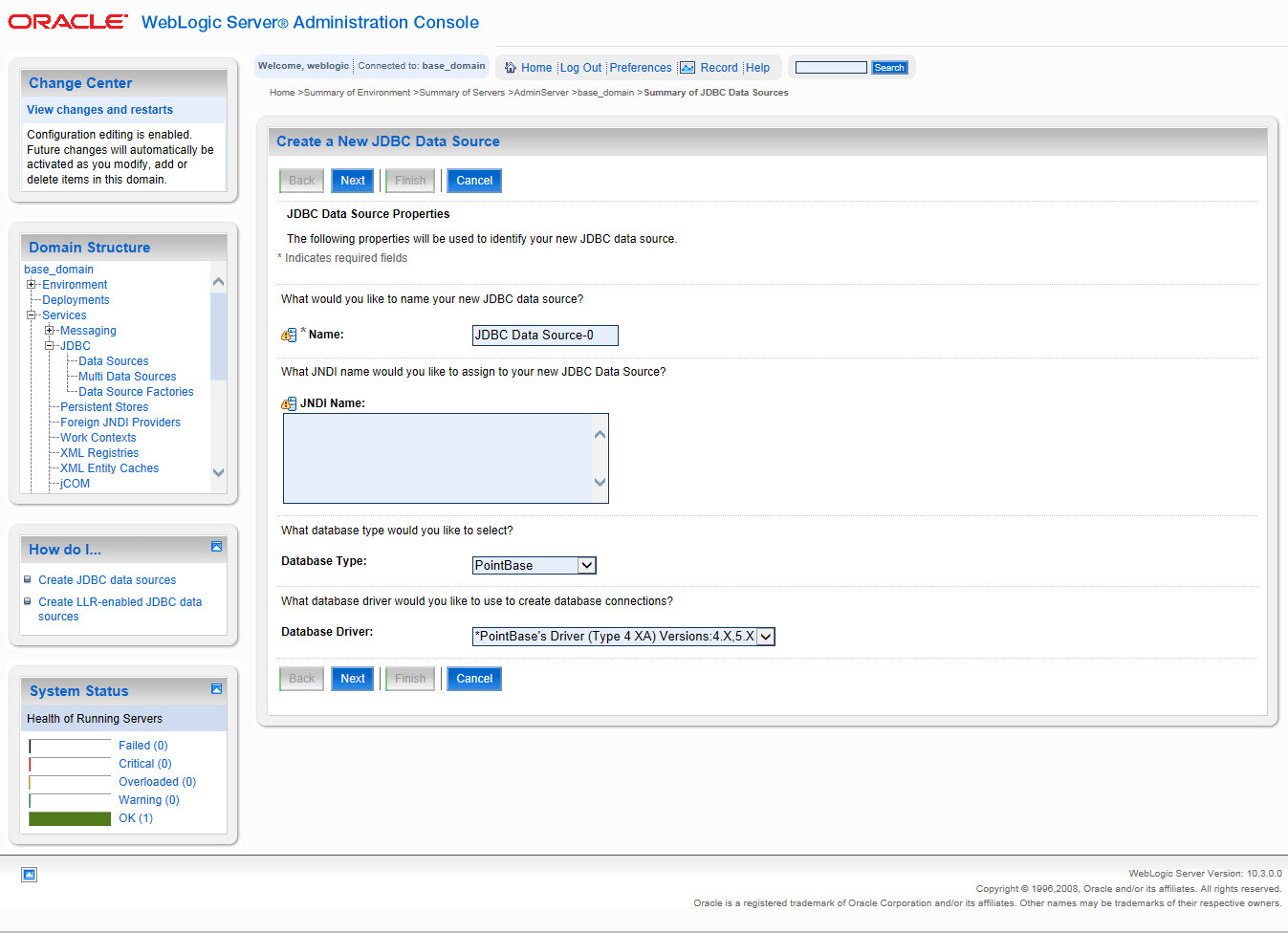Click the top Back button
The height and width of the screenshot is (933, 1288).
[301, 181]
